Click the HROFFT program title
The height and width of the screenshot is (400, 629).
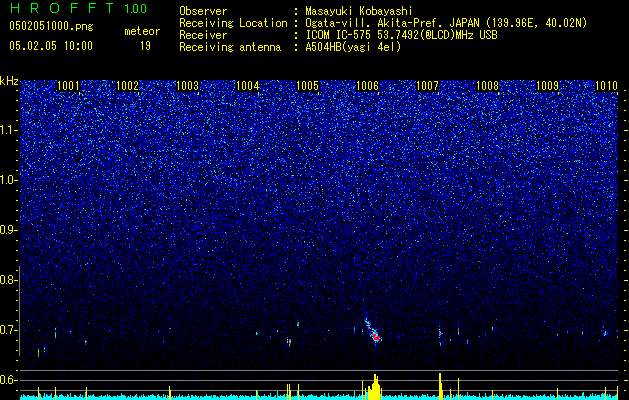point(62,8)
